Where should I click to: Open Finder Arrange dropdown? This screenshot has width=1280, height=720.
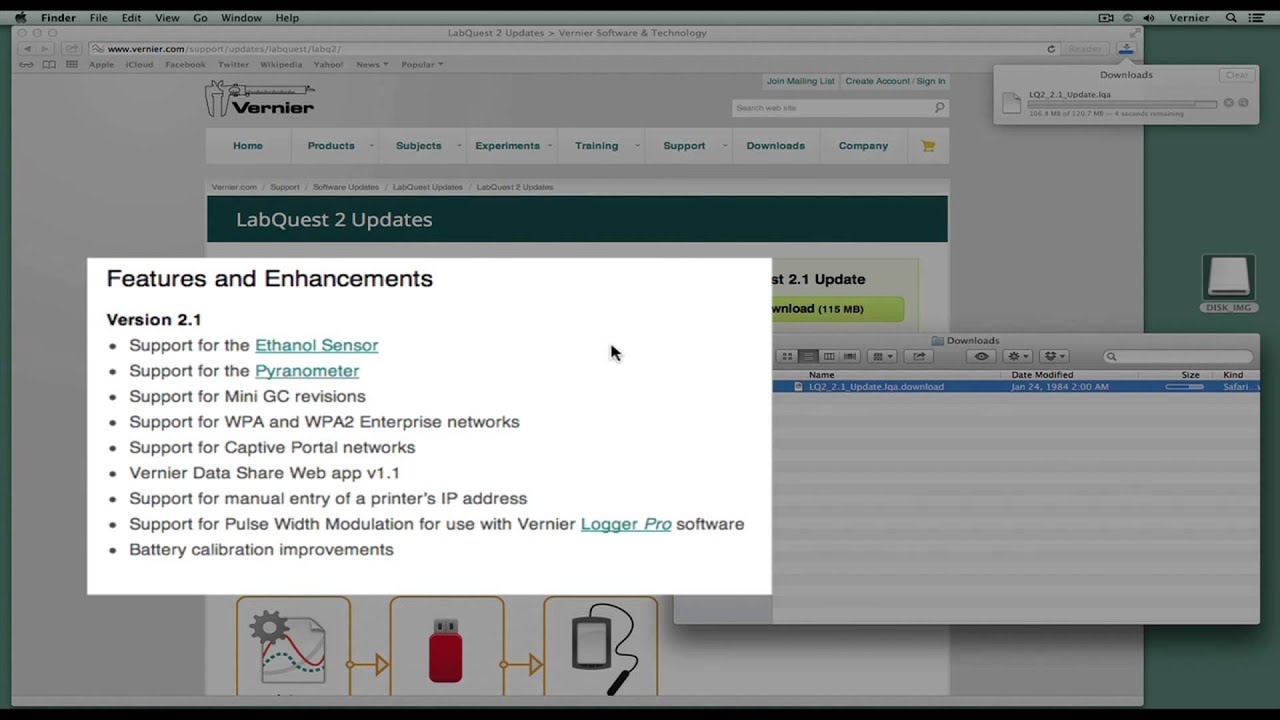[x=881, y=357]
